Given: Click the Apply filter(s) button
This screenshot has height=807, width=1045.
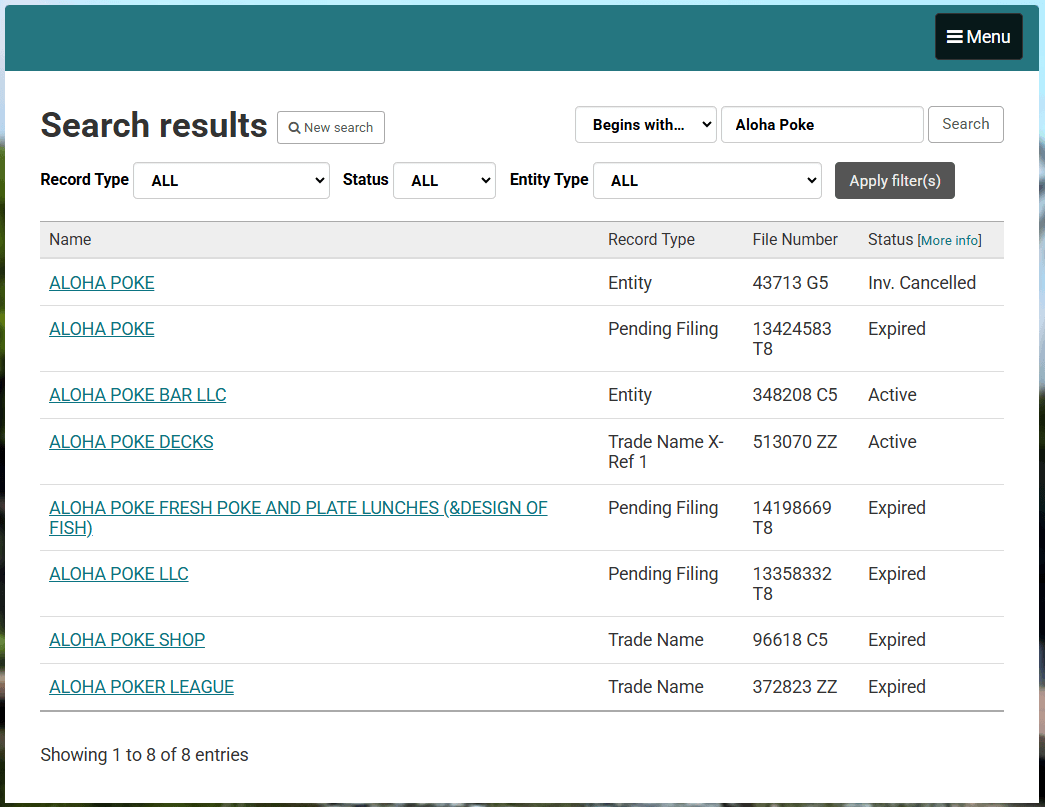Looking at the screenshot, I should pyautogui.click(x=894, y=181).
